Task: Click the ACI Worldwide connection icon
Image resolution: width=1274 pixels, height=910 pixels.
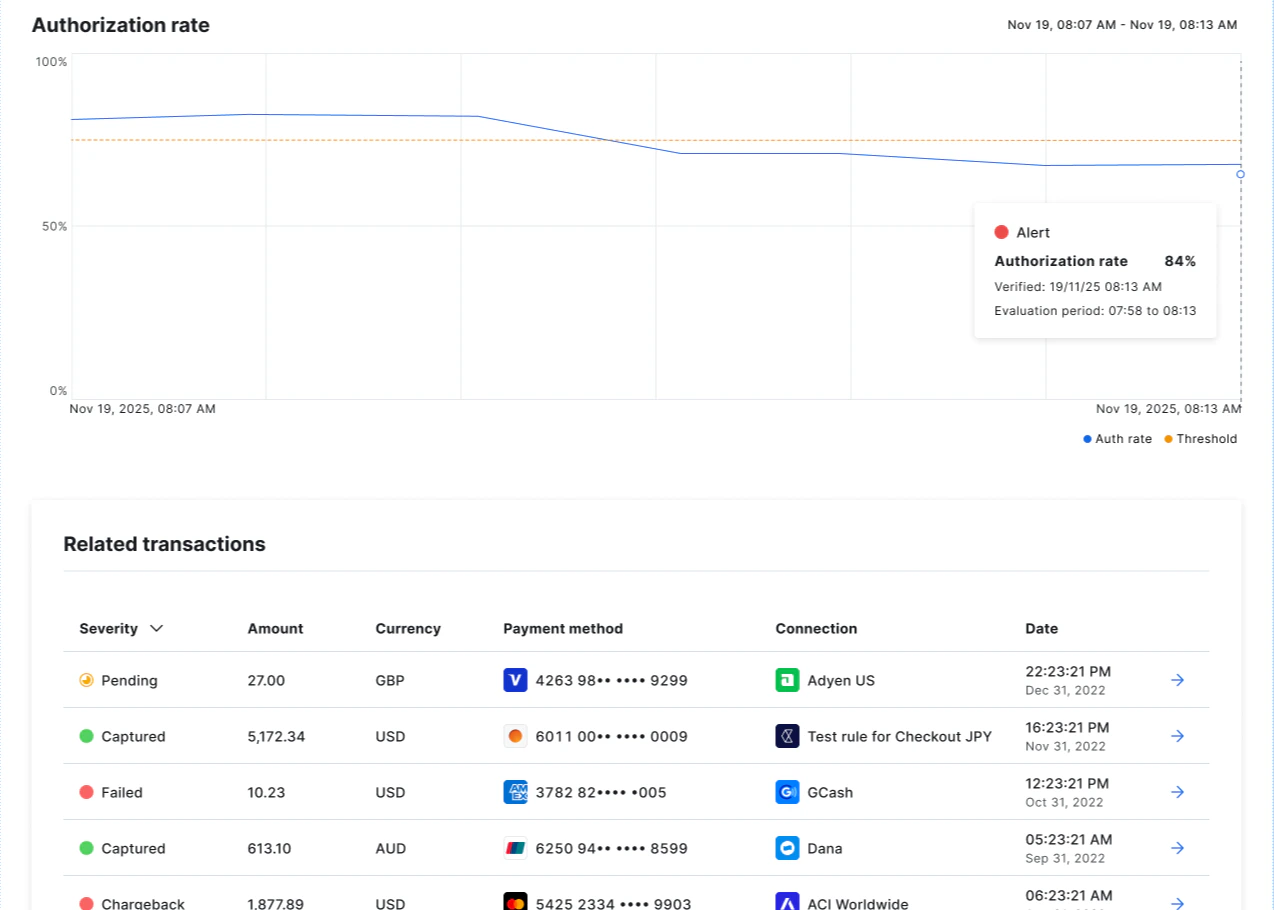Action: tap(786, 902)
